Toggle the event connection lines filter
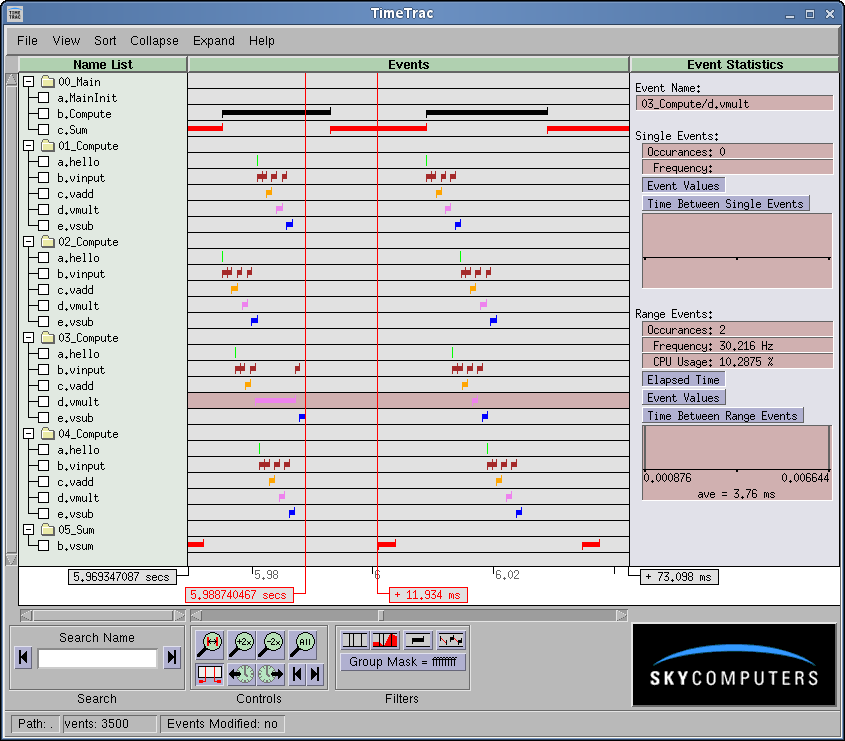The image size is (845, 741). [x=451, y=640]
